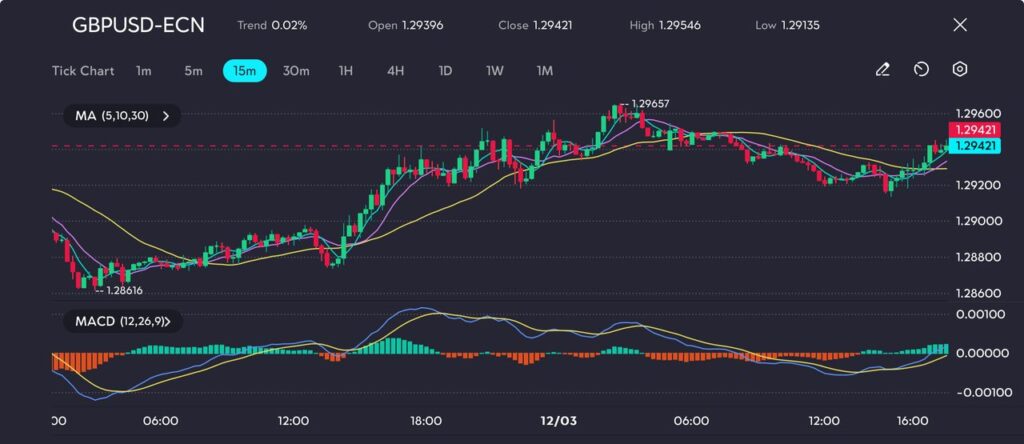This screenshot has height=444, width=1024.
Task: Click the 1.29657 high price marker
Action: (x=648, y=104)
